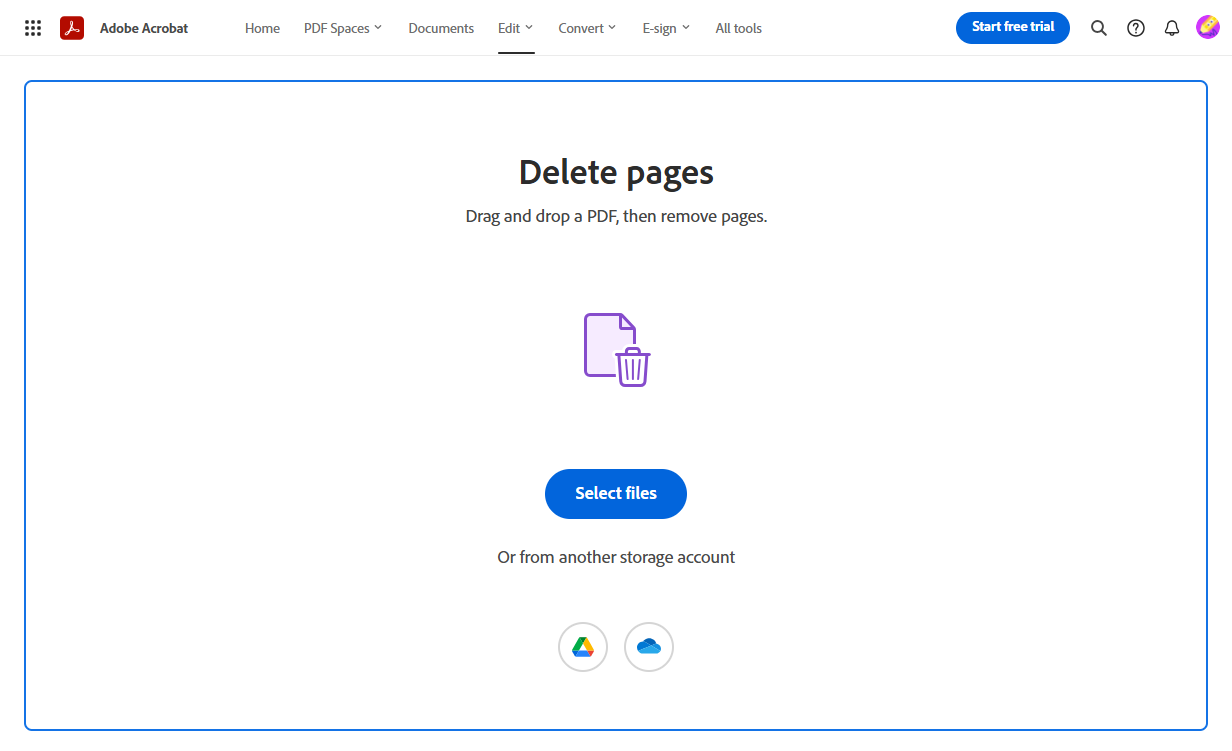Viewport: 1232px width, 751px height.
Task: Open the app grid launcher
Action: pyautogui.click(x=33, y=27)
